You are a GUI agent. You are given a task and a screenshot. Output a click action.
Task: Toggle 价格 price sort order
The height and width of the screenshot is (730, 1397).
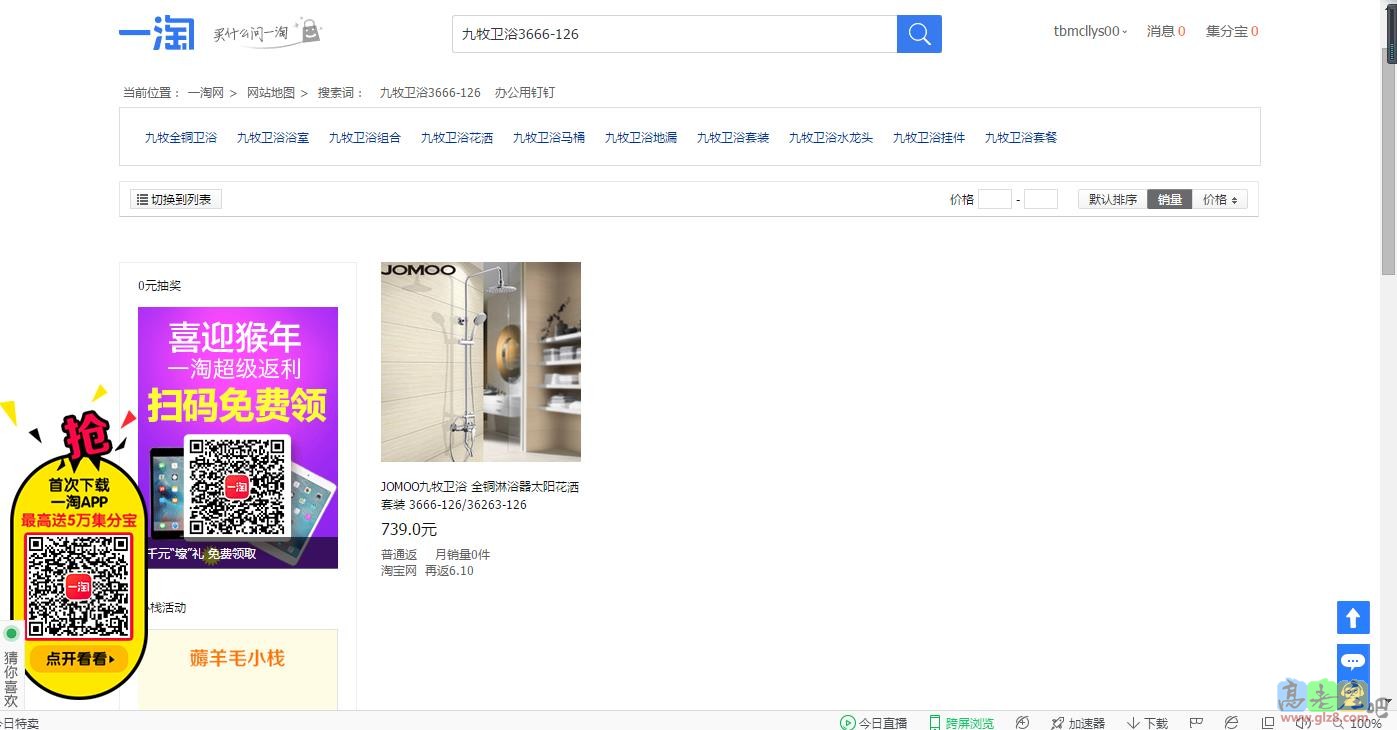click(1220, 199)
